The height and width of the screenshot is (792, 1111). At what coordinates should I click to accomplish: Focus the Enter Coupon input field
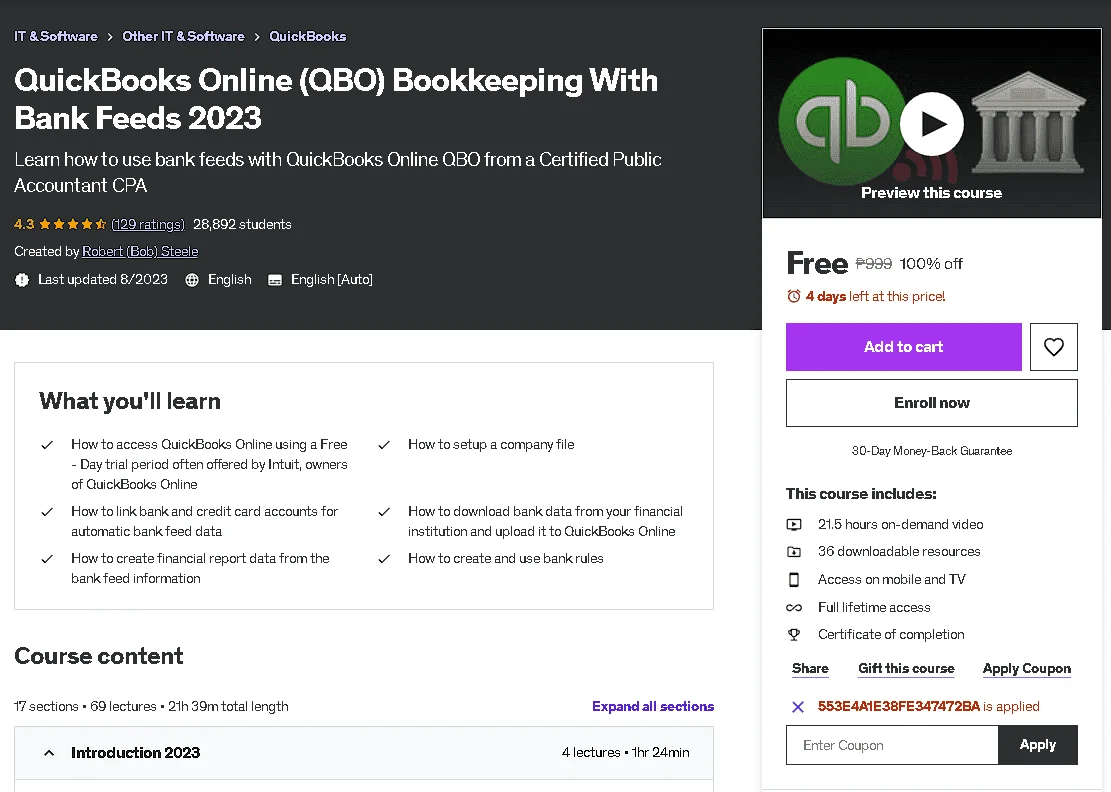[x=892, y=745]
